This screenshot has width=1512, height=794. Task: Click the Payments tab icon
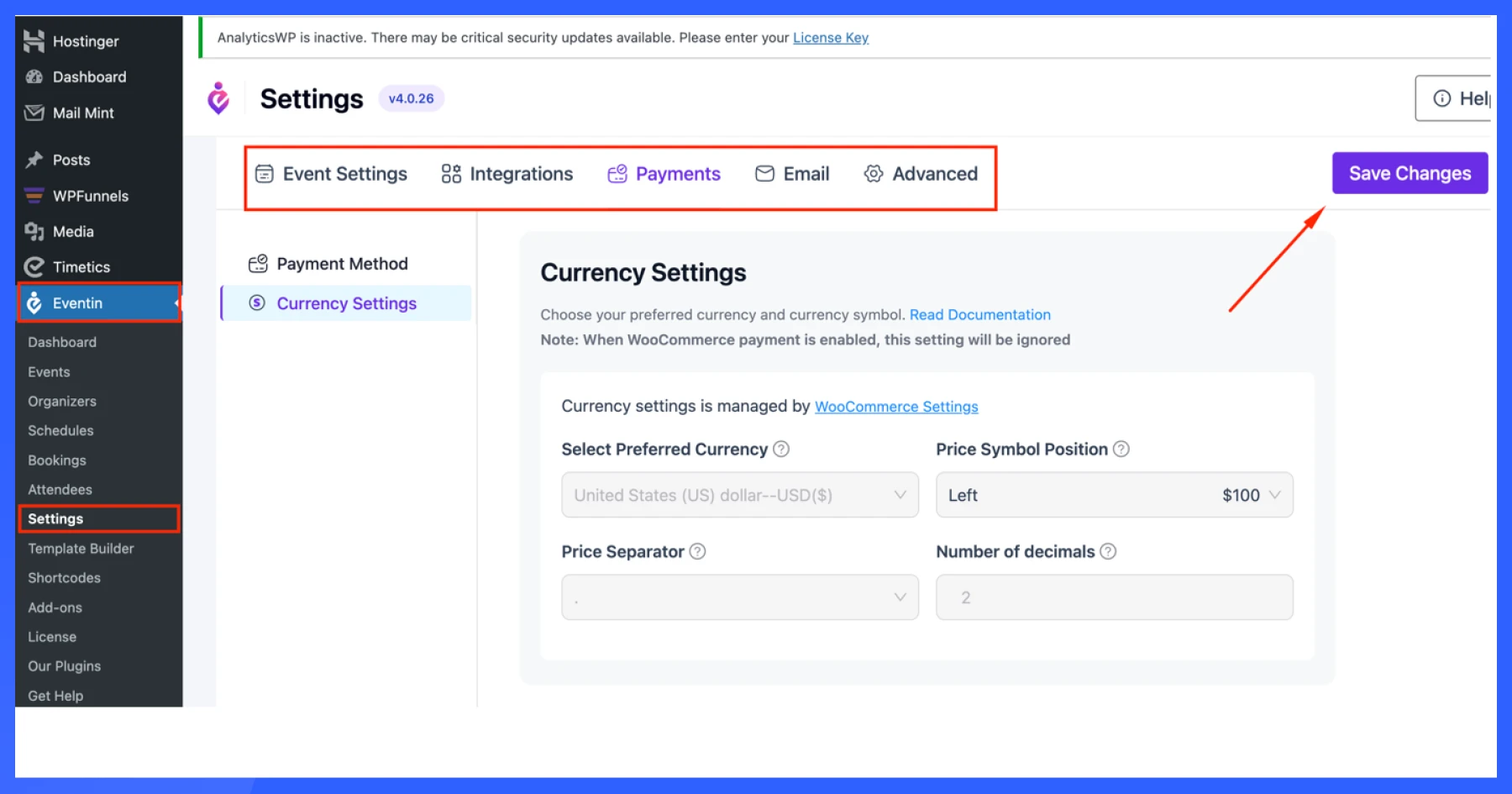coord(617,174)
